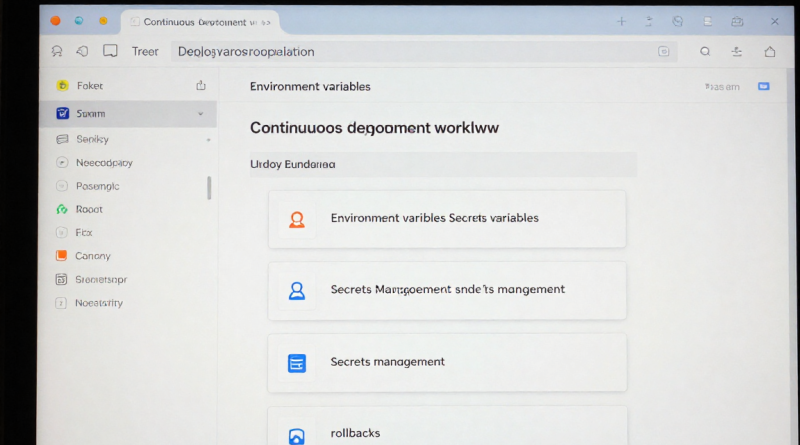Click the blue person icon on second card

point(296,290)
